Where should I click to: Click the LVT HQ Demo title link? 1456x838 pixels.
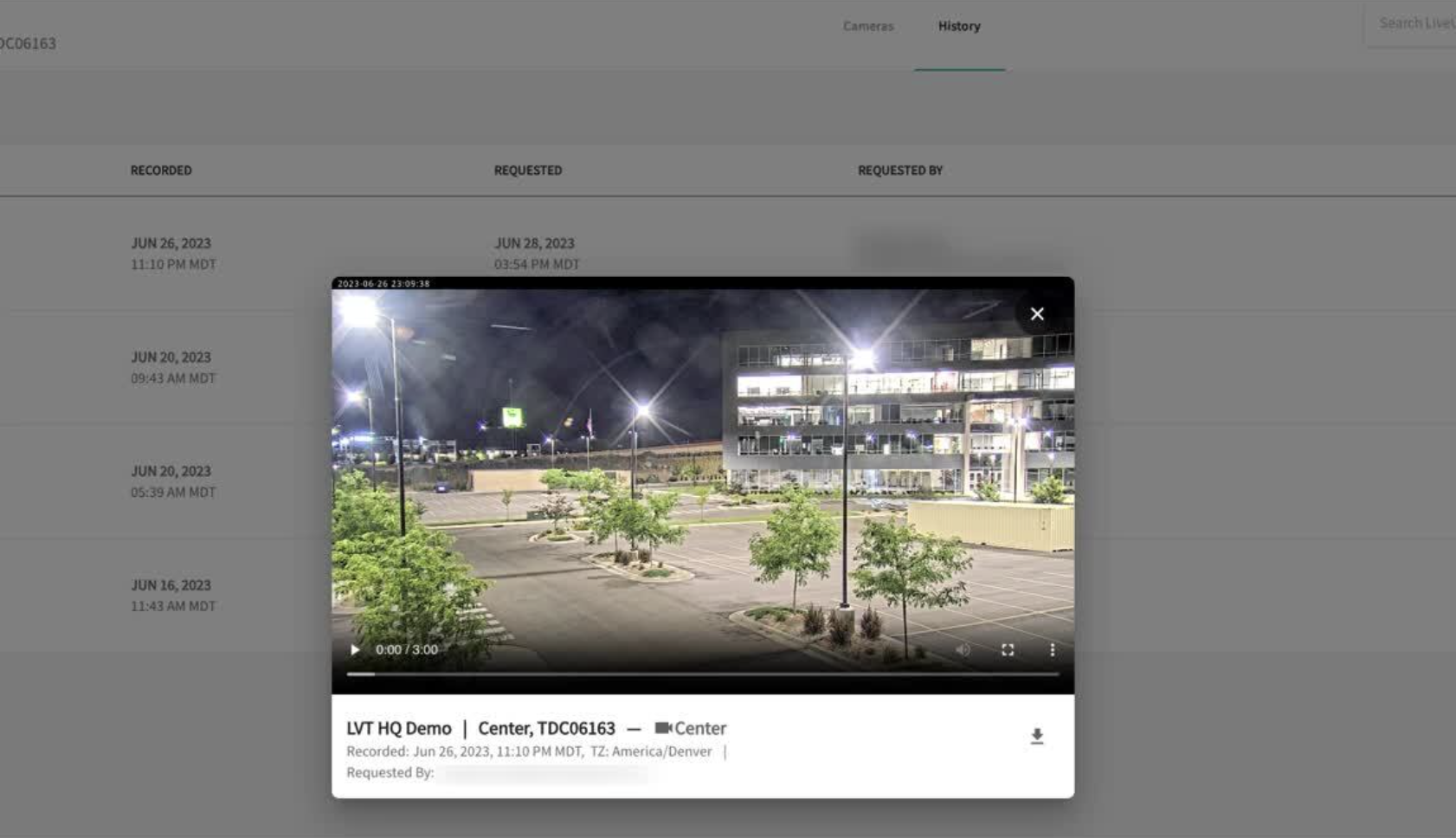point(399,728)
